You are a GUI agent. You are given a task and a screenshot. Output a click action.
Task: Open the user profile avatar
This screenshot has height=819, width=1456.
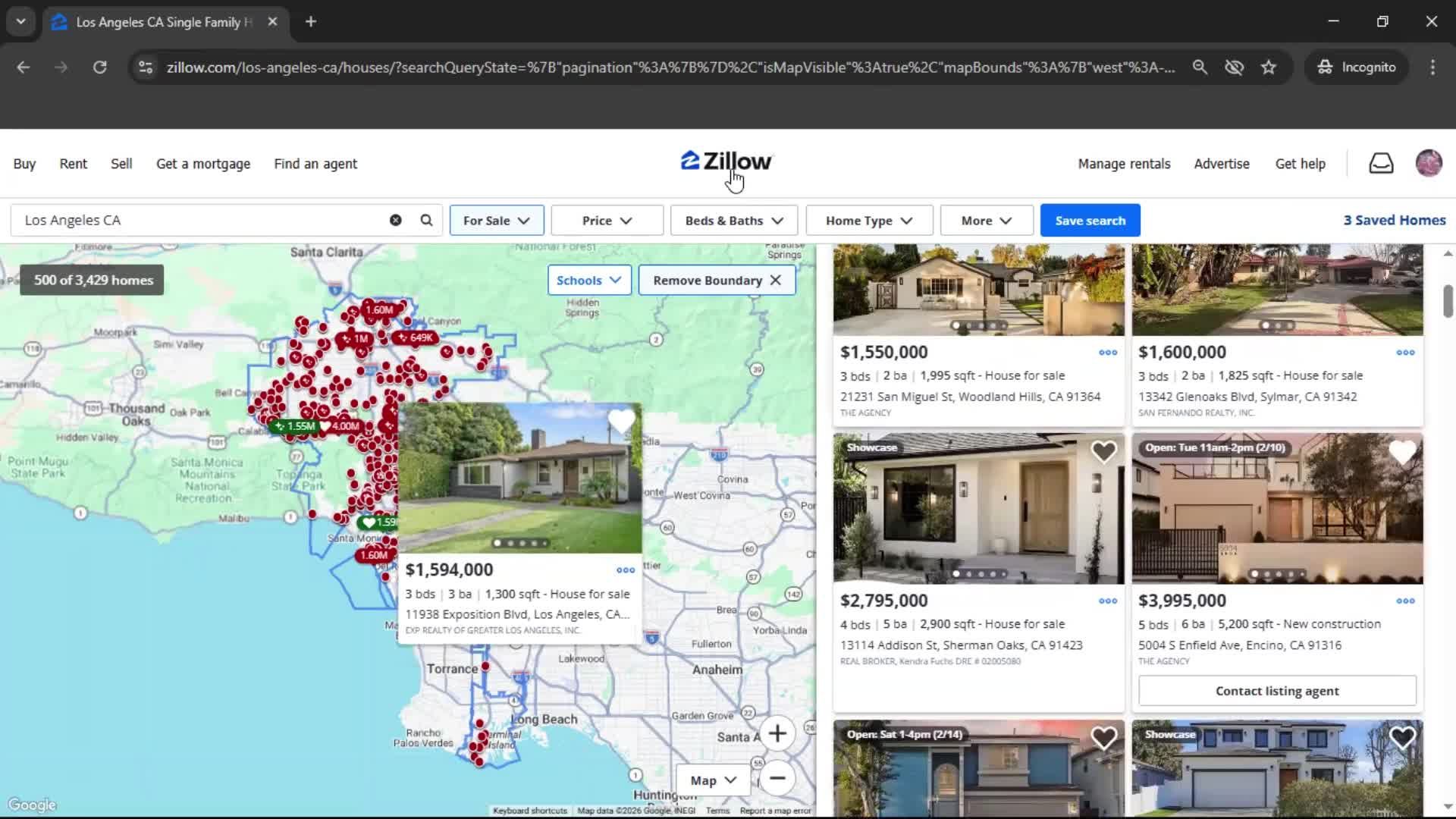(1429, 163)
